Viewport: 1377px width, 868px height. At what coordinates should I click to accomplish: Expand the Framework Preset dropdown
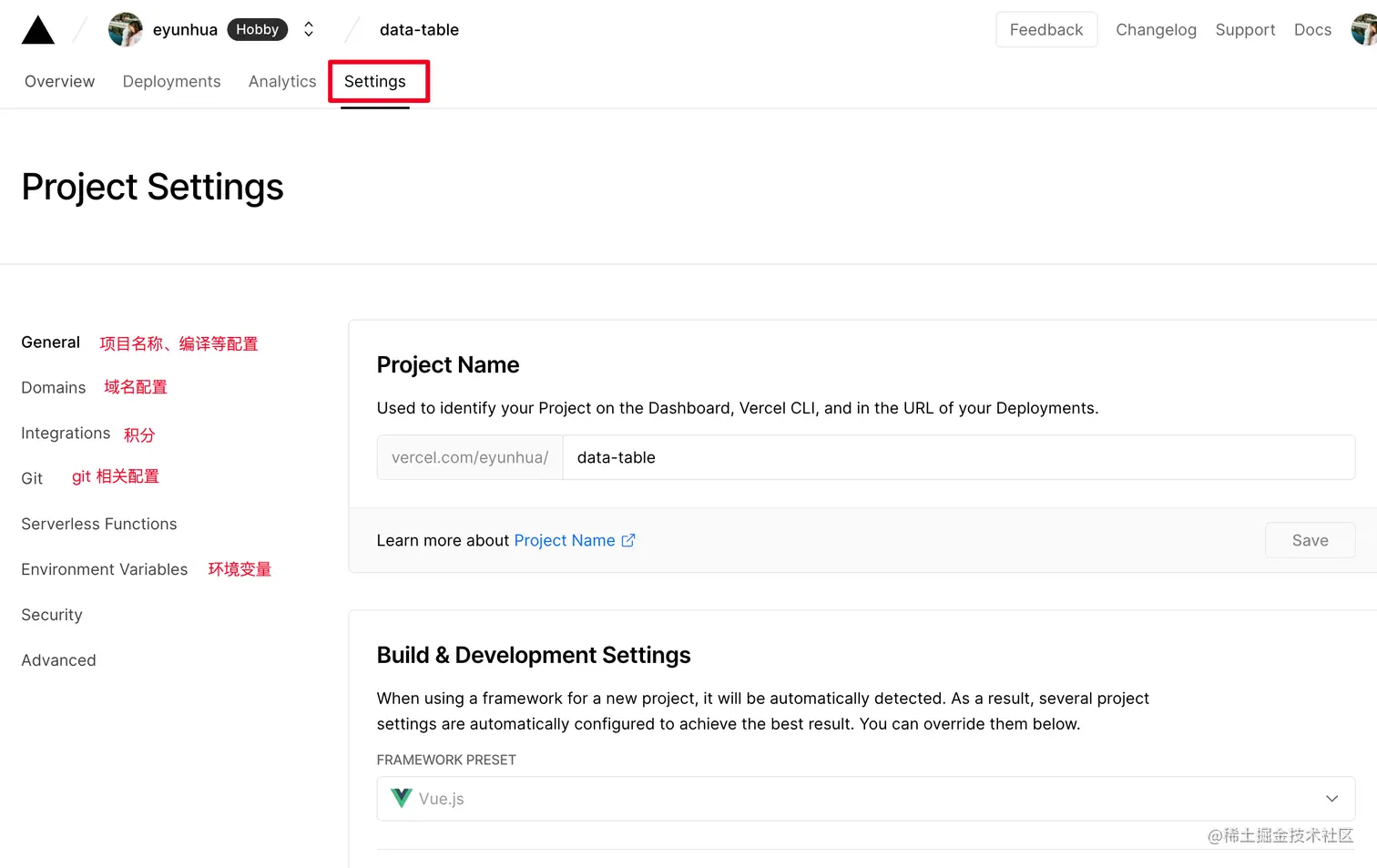coord(865,799)
